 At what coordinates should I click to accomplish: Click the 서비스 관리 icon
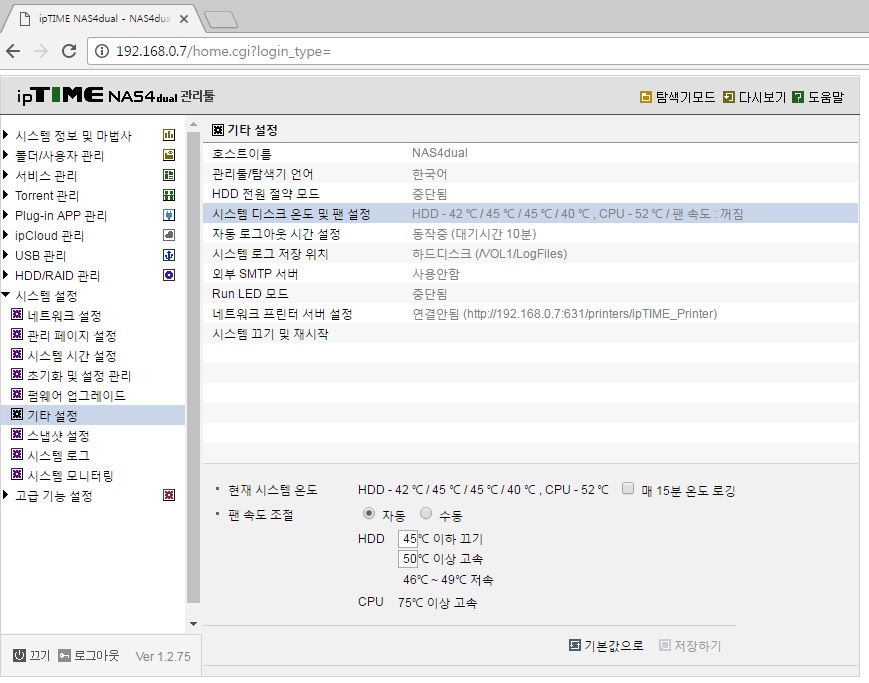pos(169,175)
